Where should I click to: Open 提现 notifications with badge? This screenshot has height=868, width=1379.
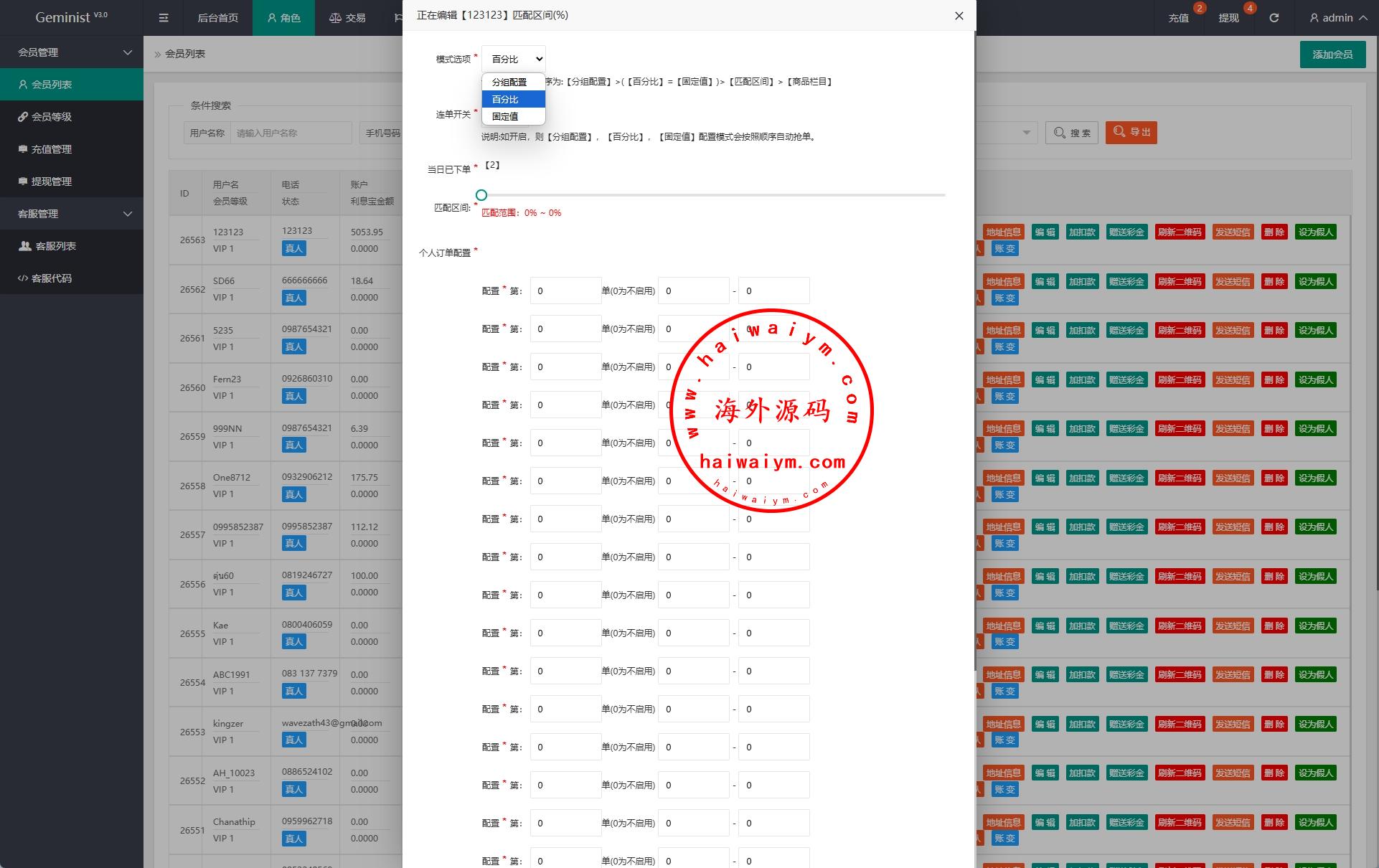pyautogui.click(x=1228, y=18)
